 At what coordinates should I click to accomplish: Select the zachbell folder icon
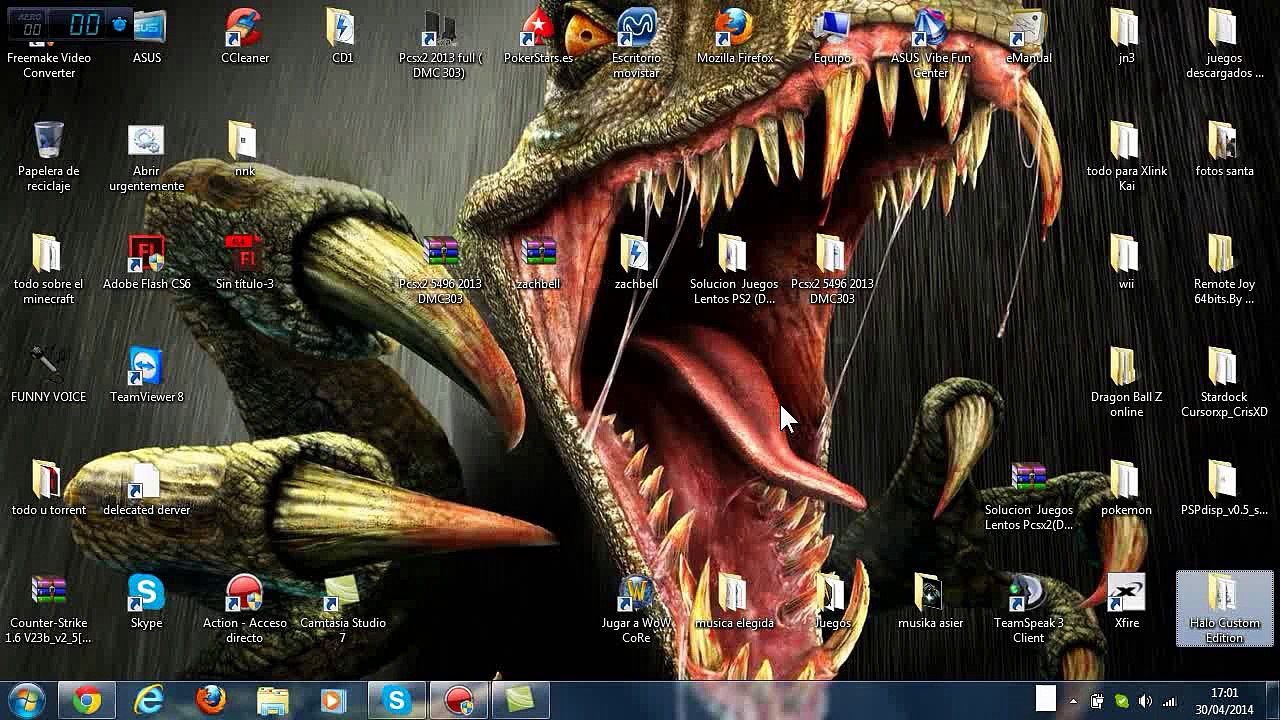point(636,263)
